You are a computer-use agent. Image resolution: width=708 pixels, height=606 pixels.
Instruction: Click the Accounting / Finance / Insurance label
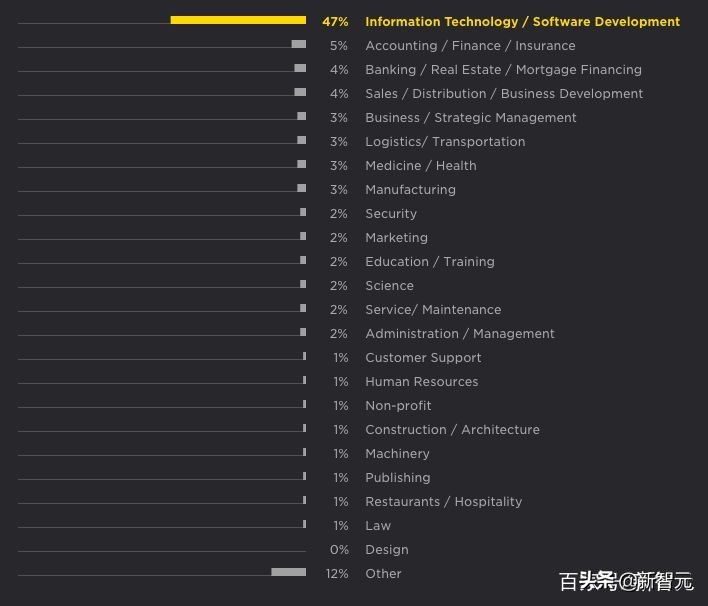pos(470,46)
